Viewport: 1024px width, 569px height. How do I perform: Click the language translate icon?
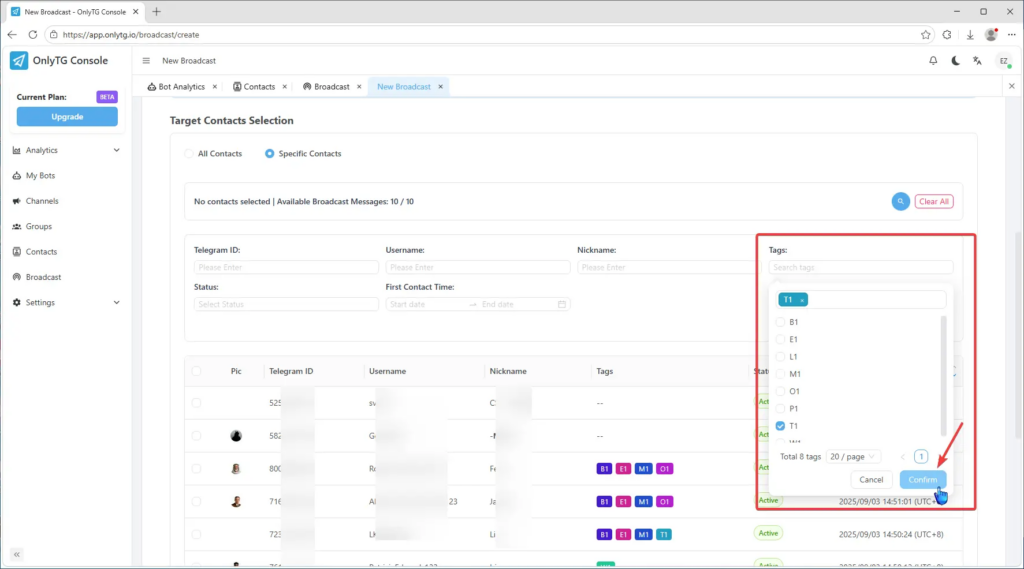pyautogui.click(x=977, y=61)
